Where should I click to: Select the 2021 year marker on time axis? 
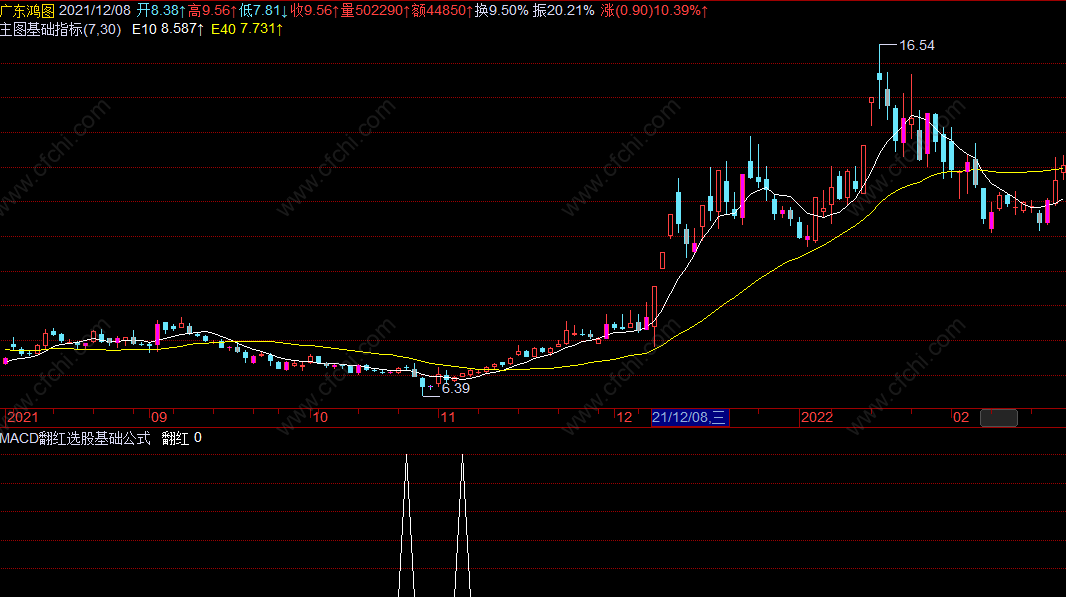click(22, 417)
